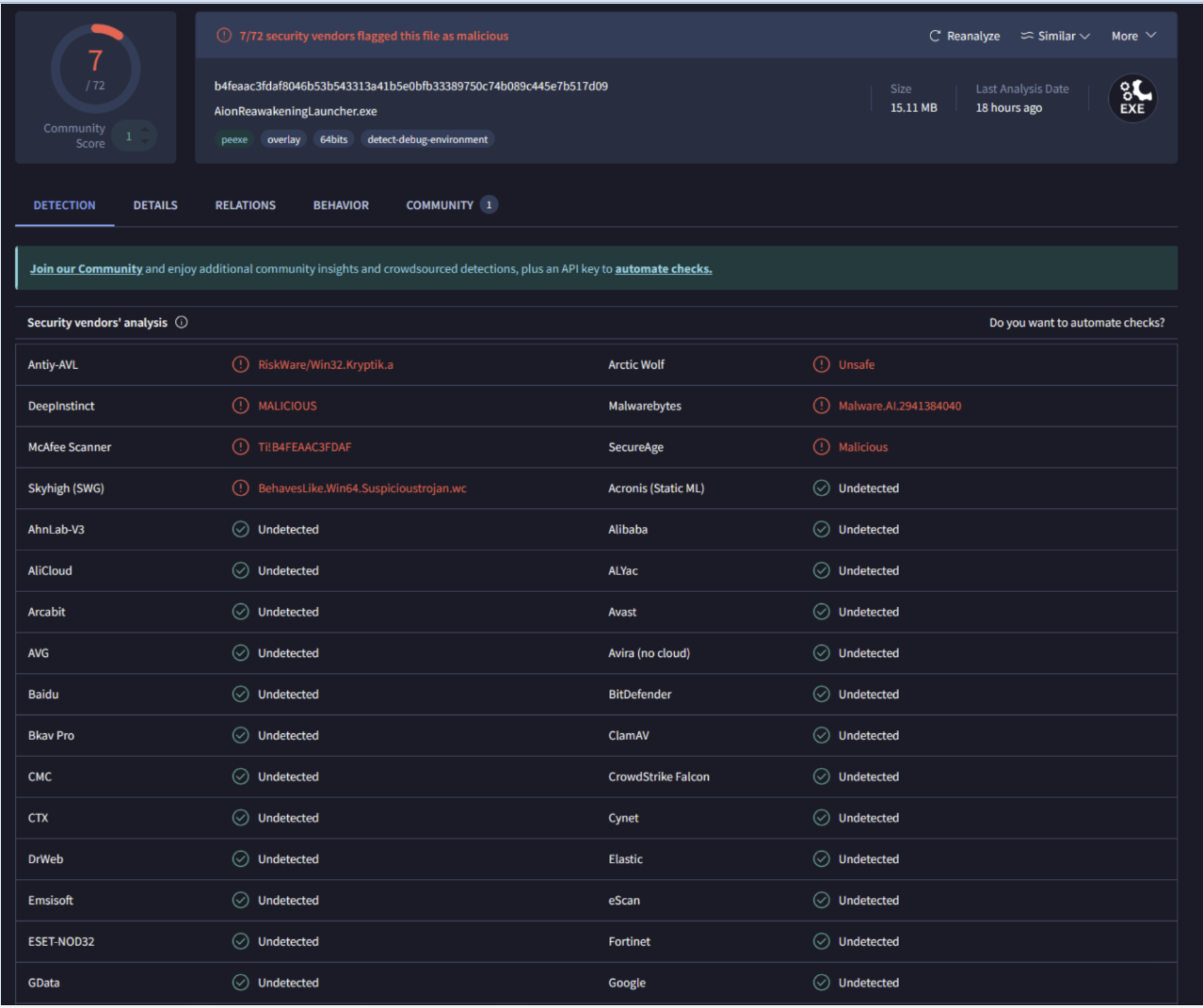
Task: Open the Community tab
Action: 452,205
